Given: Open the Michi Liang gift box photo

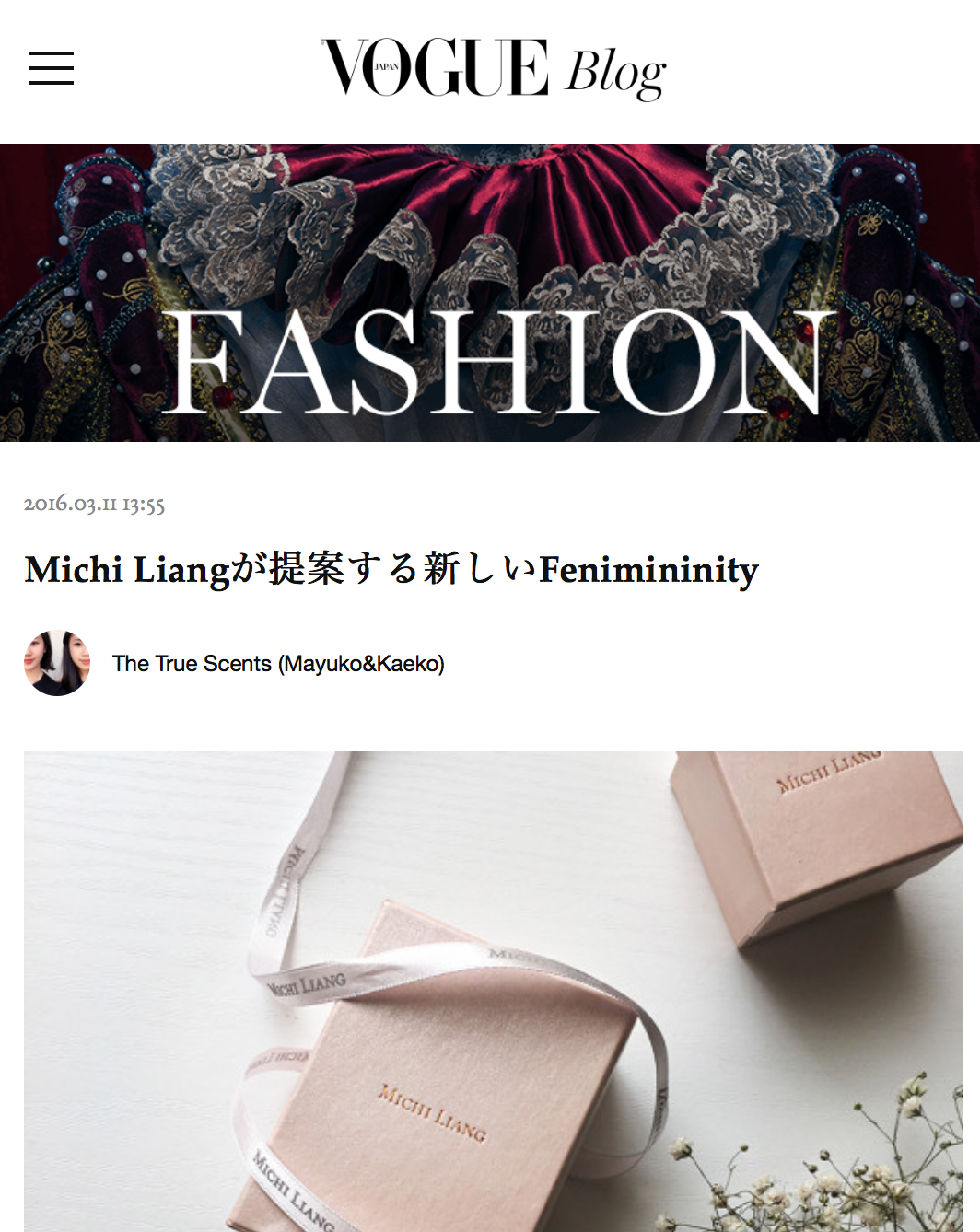Looking at the screenshot, I should pos(494,992).
